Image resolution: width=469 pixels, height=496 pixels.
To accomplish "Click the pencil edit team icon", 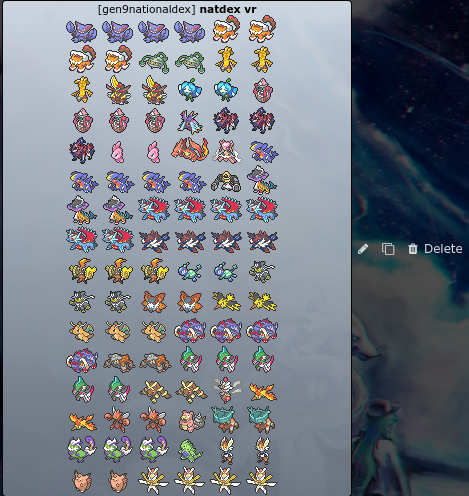I will [363, 249].
